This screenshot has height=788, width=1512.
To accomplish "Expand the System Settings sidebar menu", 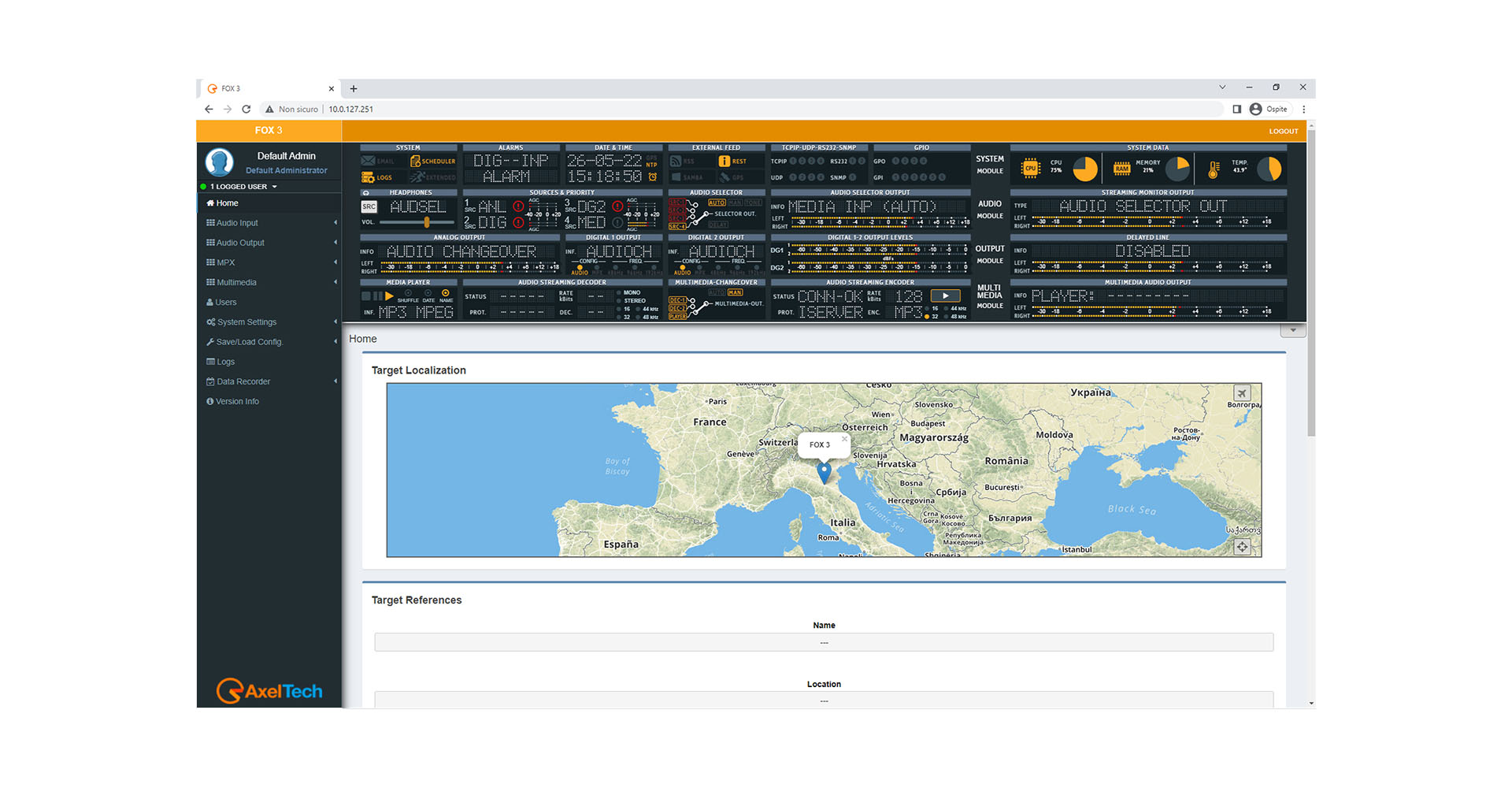I will [246, 322].
